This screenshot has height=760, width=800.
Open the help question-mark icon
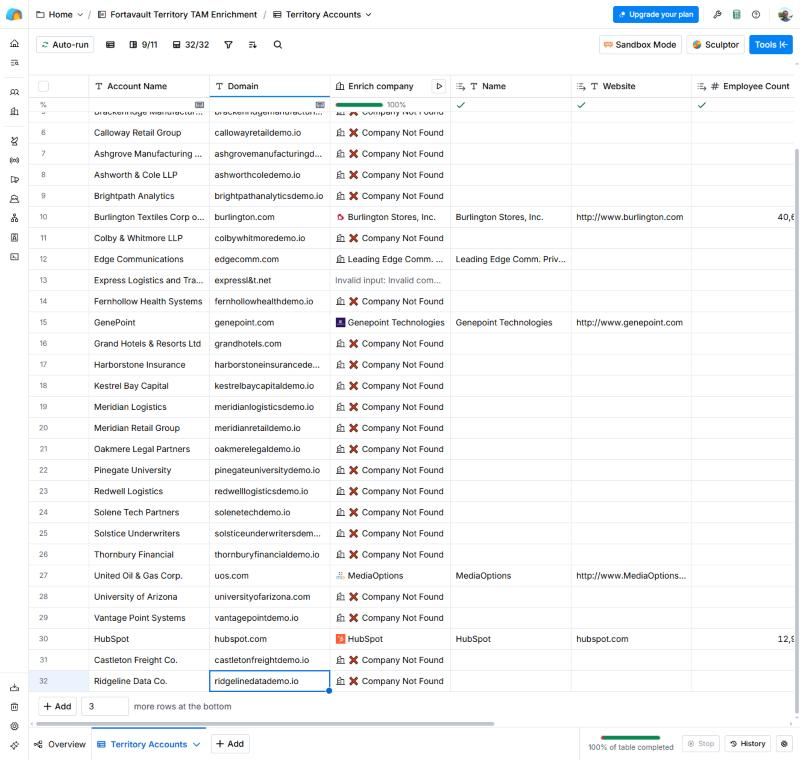pos(756,14)
